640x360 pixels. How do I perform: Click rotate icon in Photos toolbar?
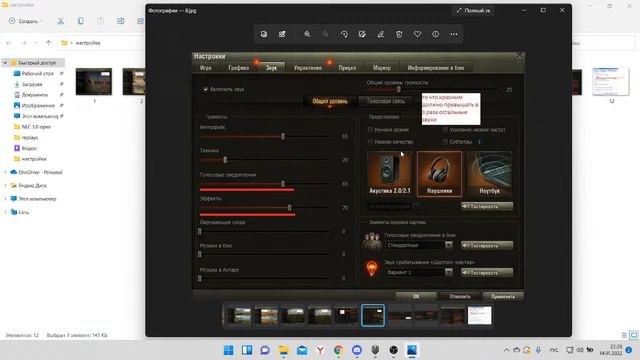pyautogui.click(x=344, y=34)
